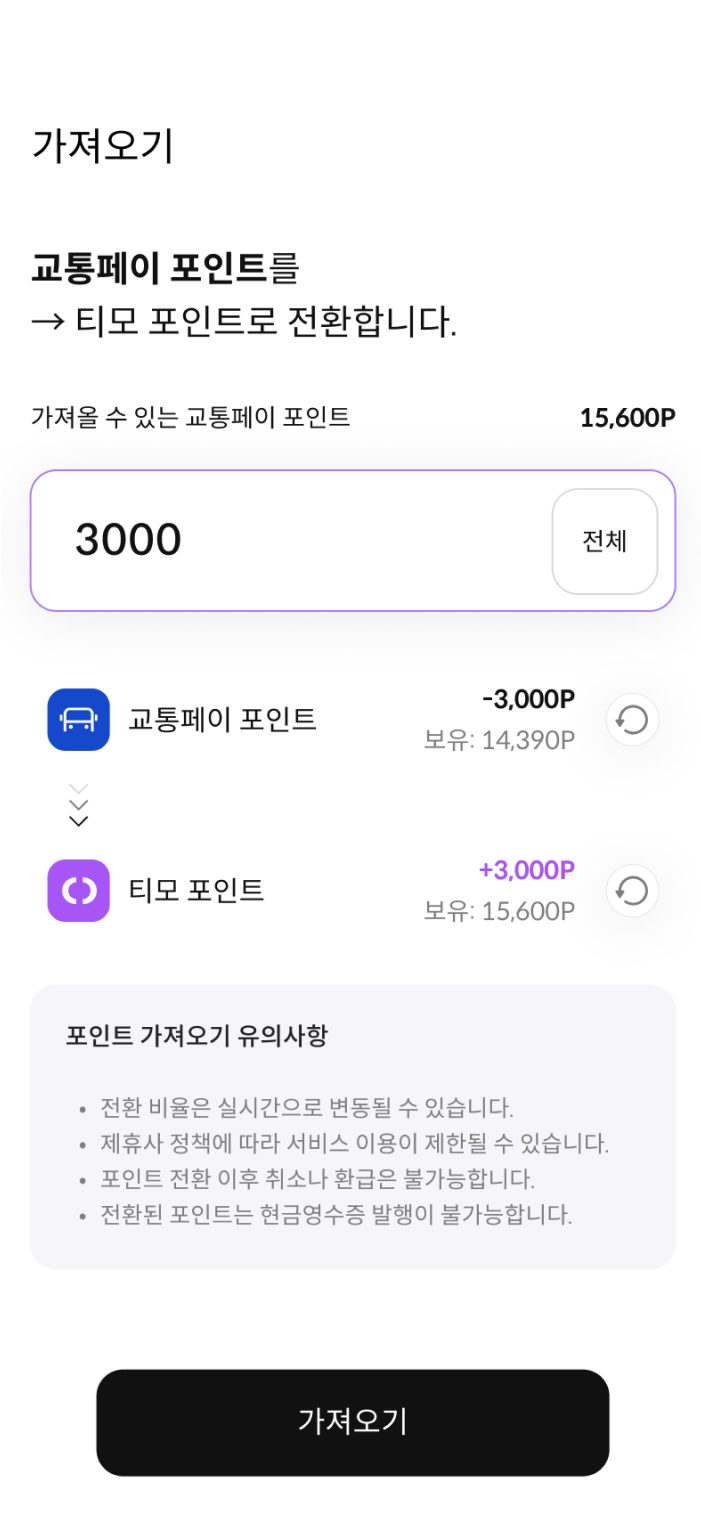Select the 교통페이 포인트 row label
Viewport: 701px width, 1517px height.
pos(222,719)
